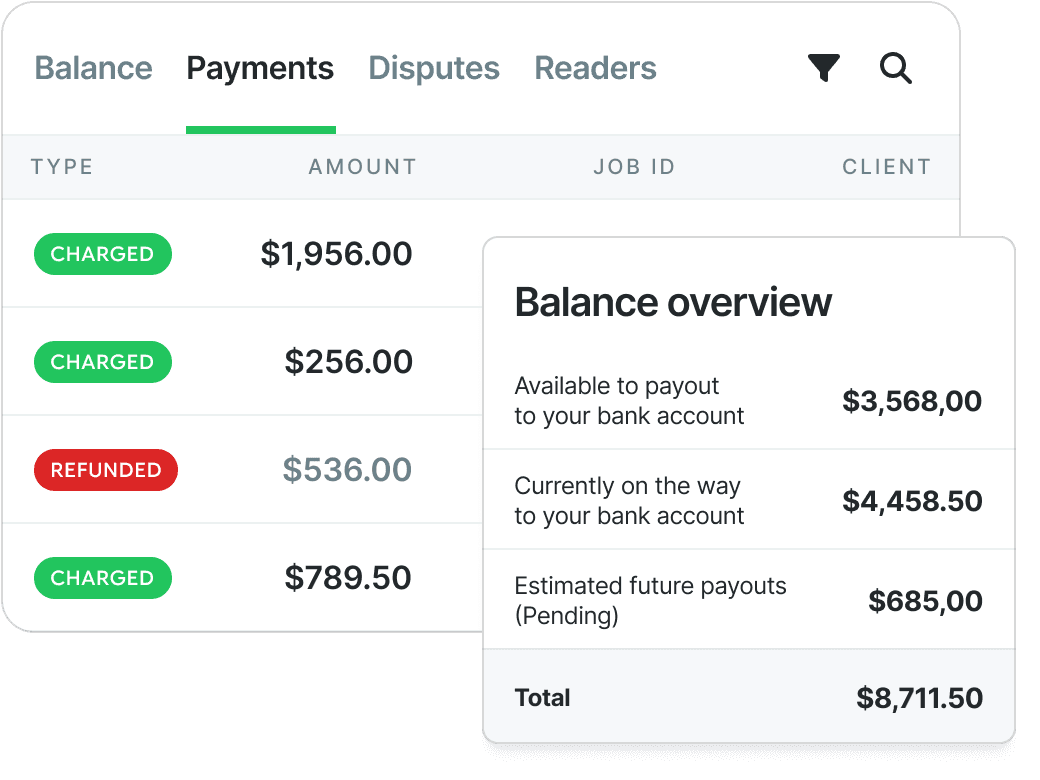The height and width of the screenshot is (780, 1040).
Task: Go to the Readers tab
Action: [596, 68]
